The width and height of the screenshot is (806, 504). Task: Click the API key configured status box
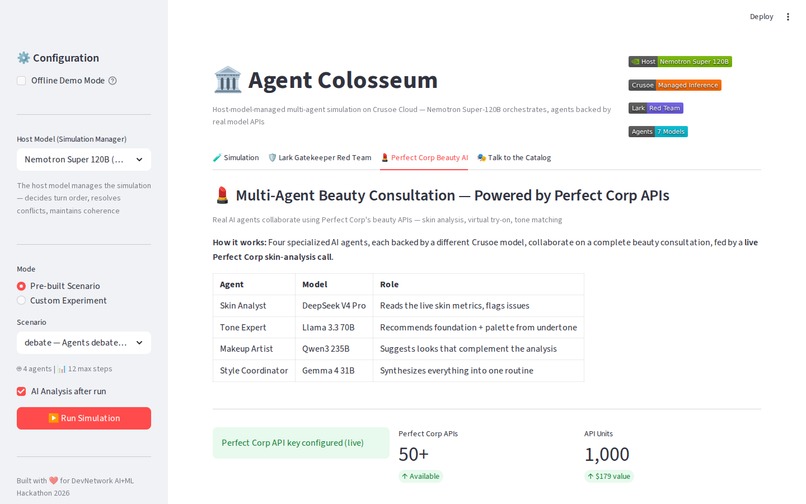(x=301, y=443)
